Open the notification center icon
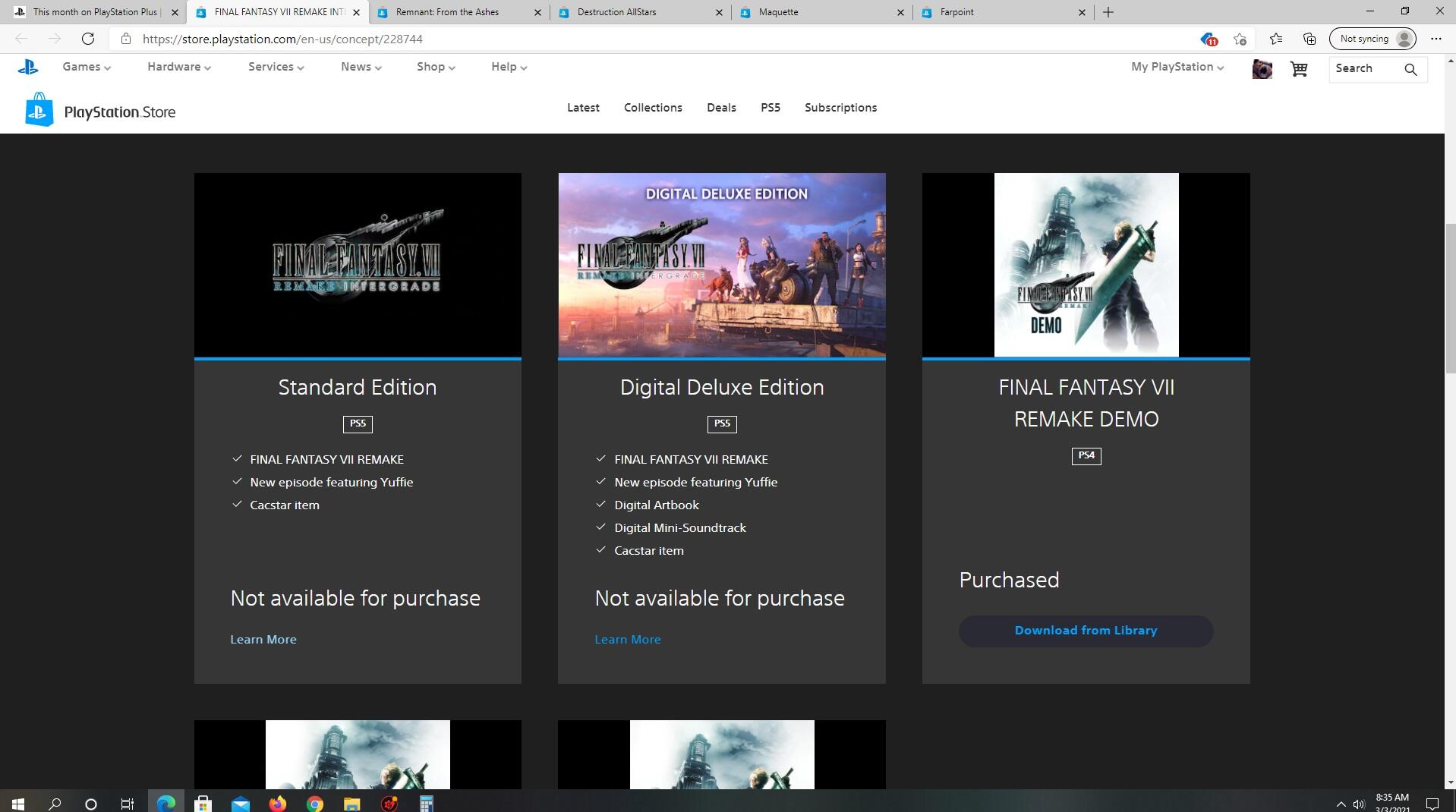The height and width of the screenshot is (812, 1456). click(1432, 804)
